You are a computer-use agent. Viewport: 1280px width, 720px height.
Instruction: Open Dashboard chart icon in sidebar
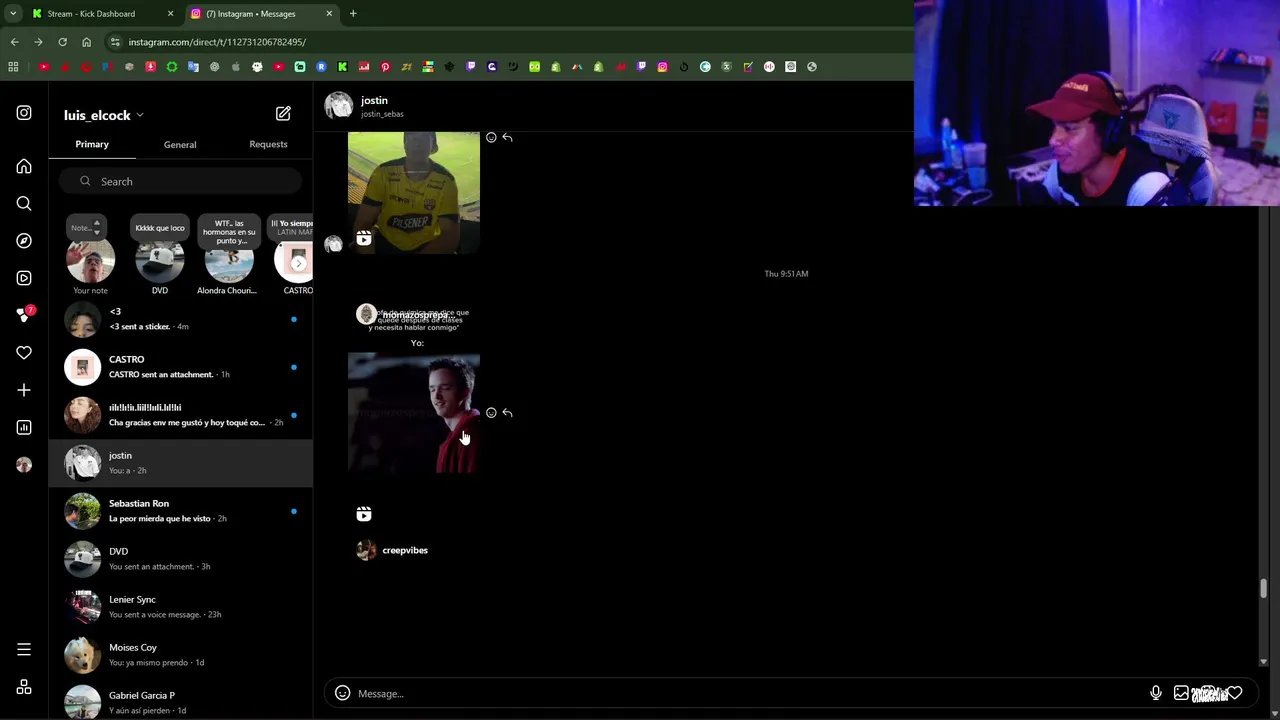(24, 428)
